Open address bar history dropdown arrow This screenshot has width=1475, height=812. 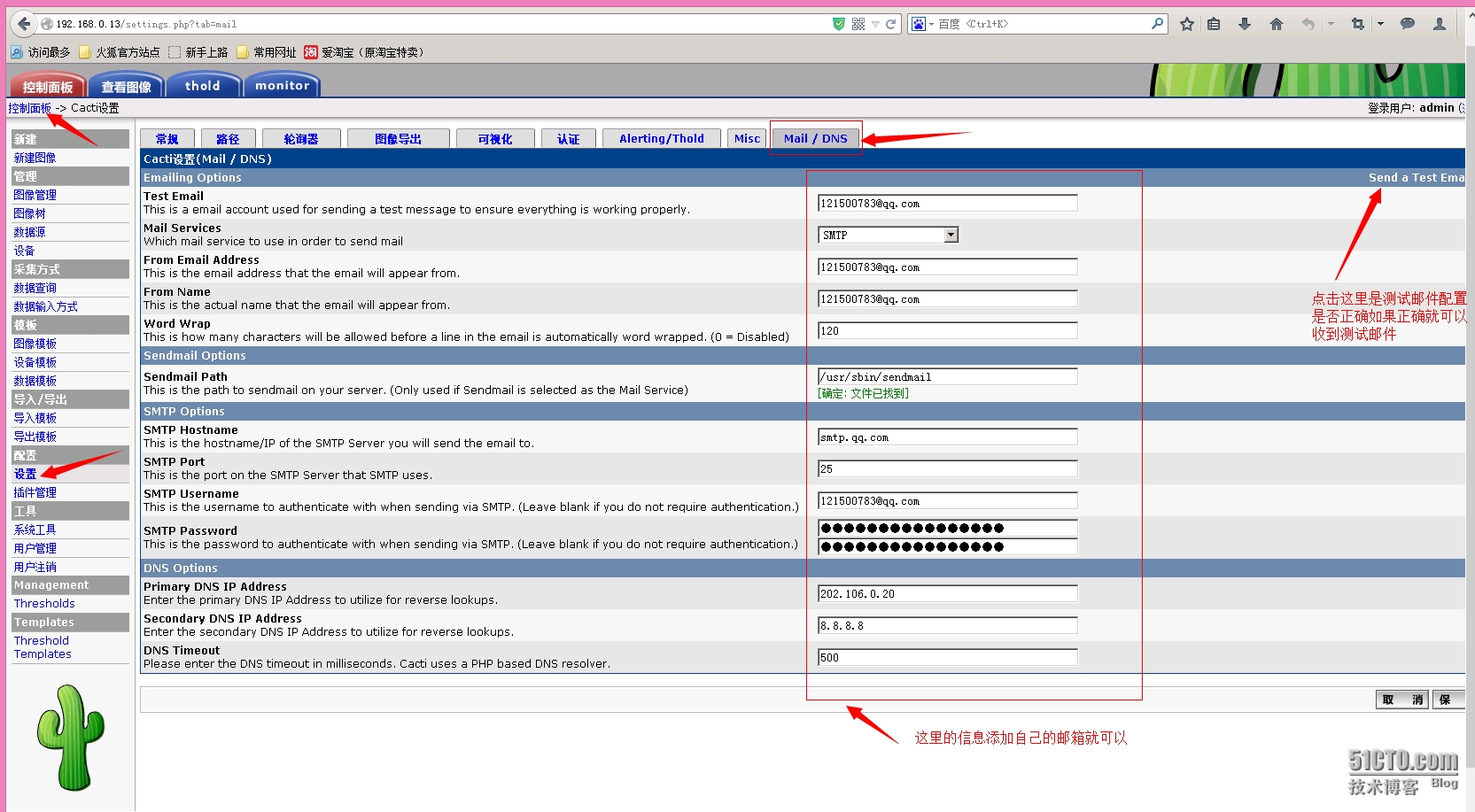pos(875,24)
